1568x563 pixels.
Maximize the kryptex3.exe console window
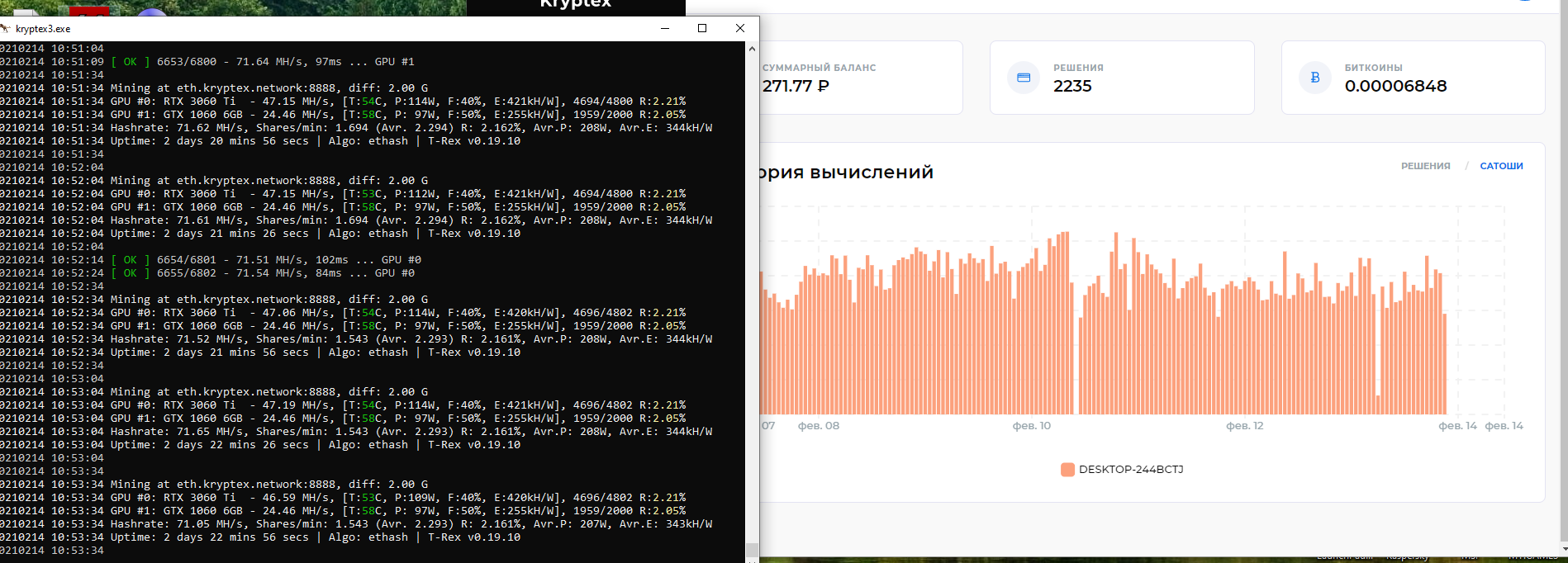pos(702,28)
